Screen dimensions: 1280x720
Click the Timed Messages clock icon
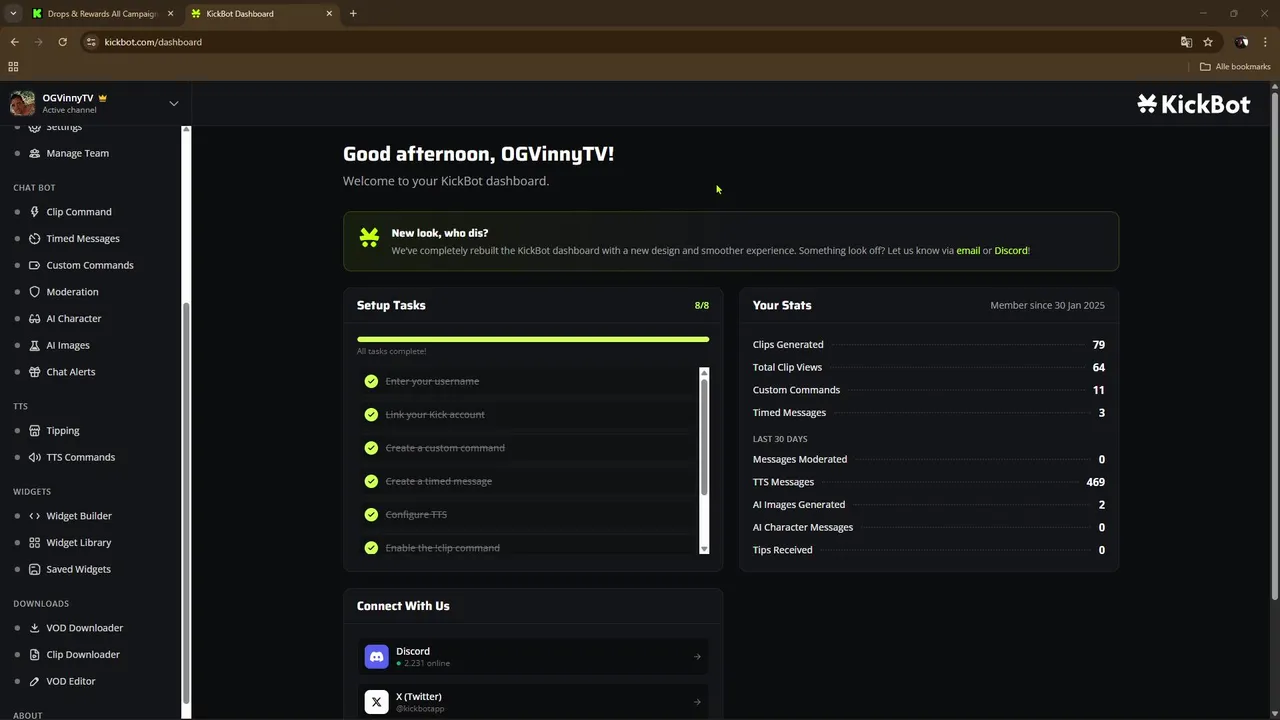[35, 239]
